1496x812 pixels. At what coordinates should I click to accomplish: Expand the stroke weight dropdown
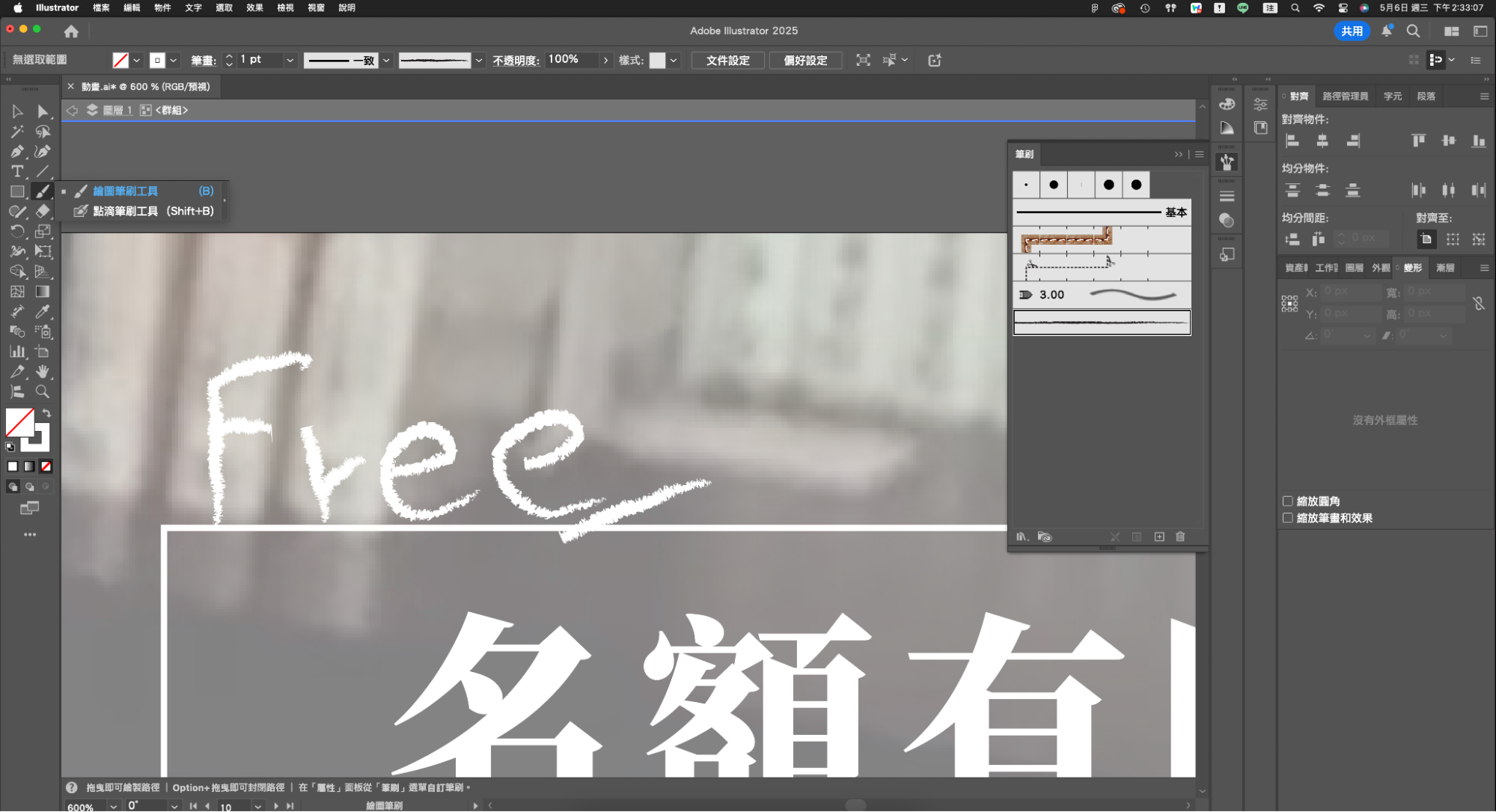pyautogui.click(x=290, y=61)
